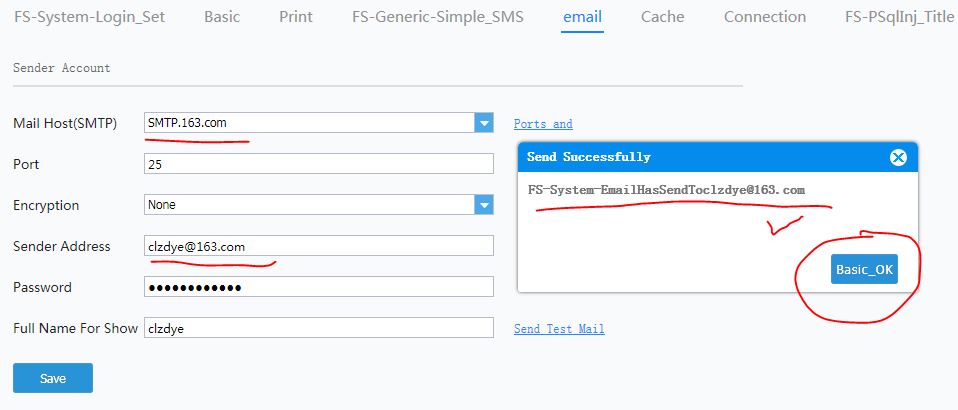Screen dimensions: 958x410
Task: Select the Password field
Action: [318, 287]
